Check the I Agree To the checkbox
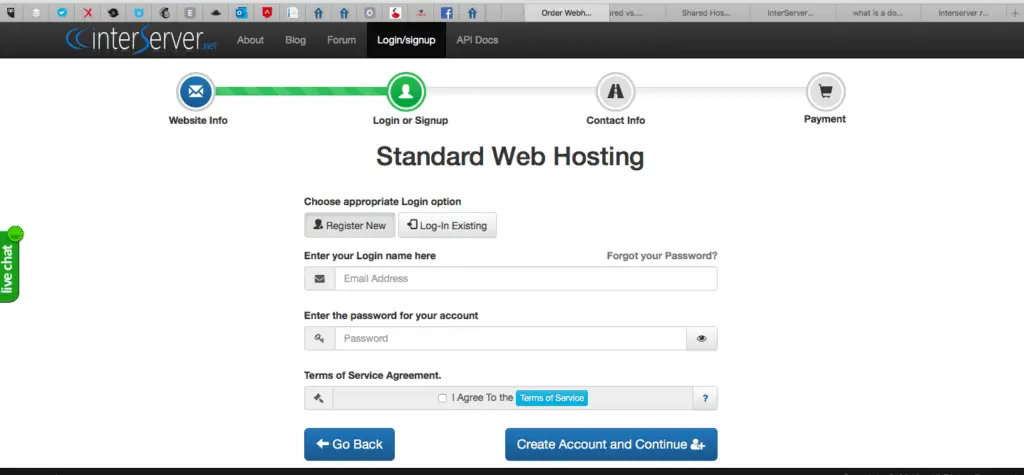Screen dimensions: 1024x475 point(443,398)
